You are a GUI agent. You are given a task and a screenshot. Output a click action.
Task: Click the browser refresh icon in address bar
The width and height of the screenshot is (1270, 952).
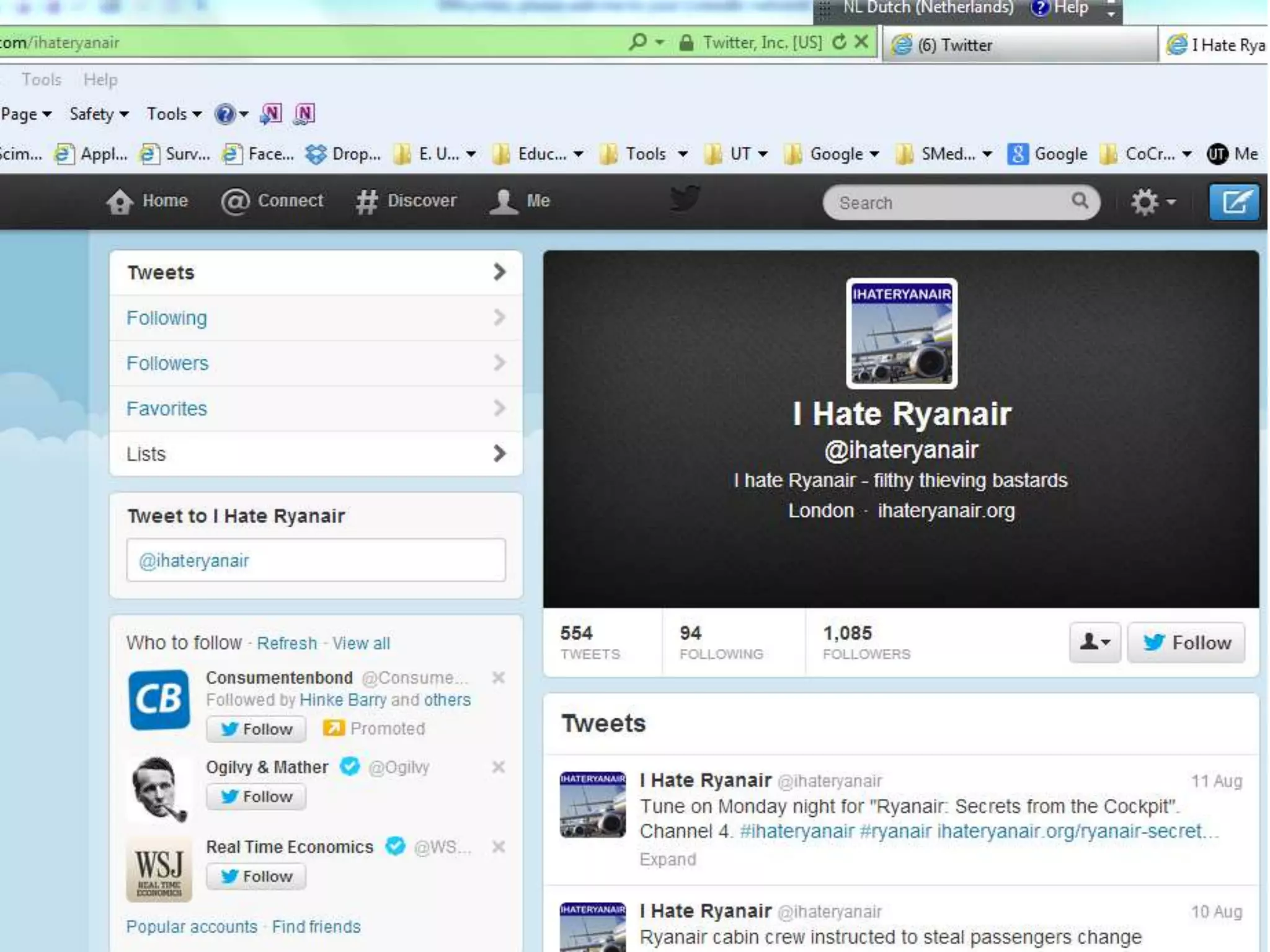[839, 42]
